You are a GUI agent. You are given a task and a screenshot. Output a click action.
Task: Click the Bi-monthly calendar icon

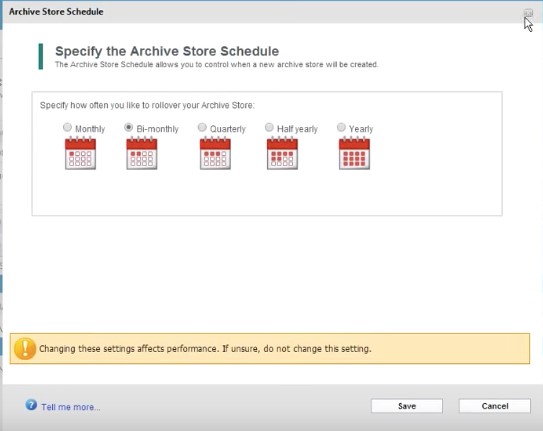click(142, 153)
